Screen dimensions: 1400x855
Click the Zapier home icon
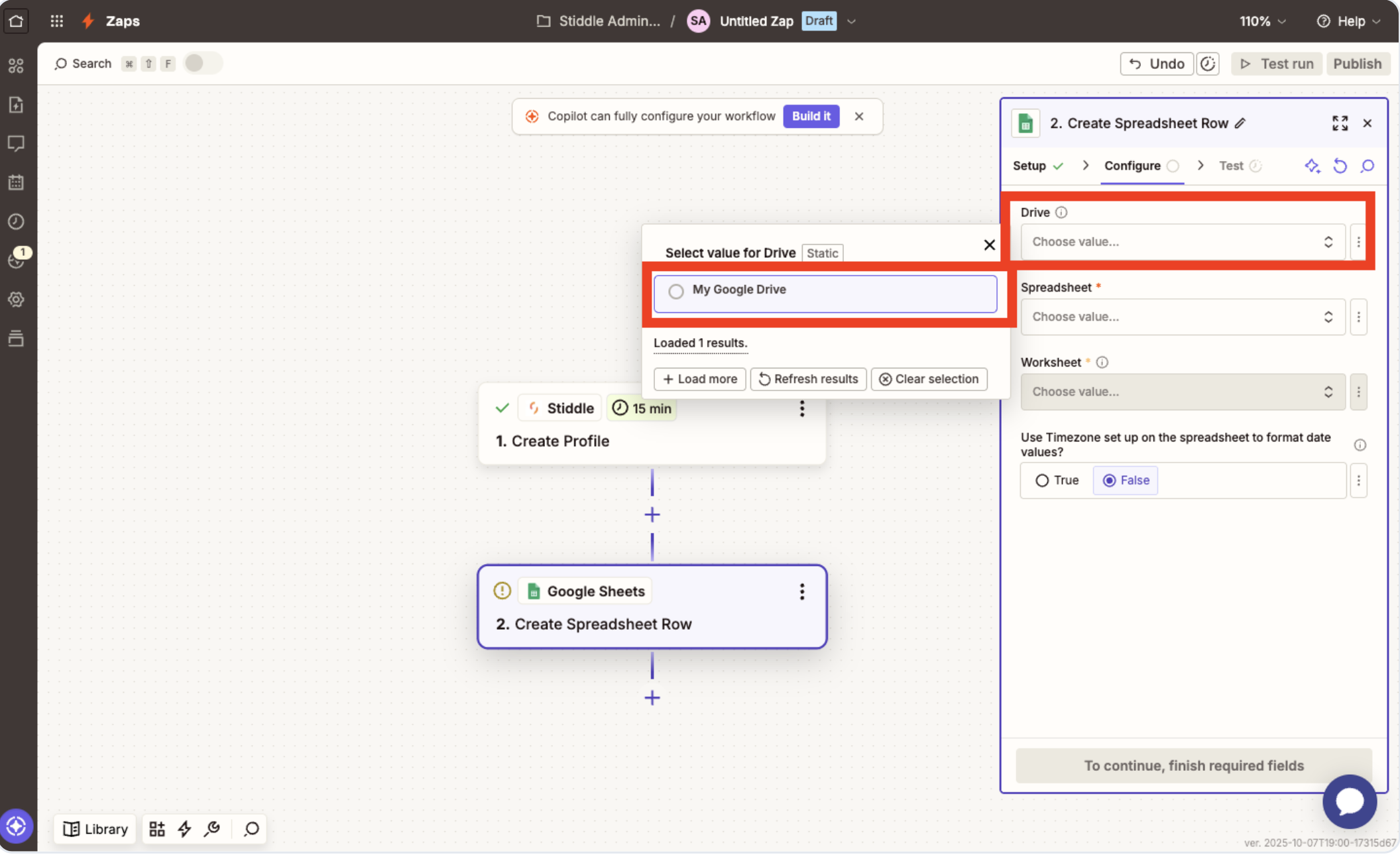[17, 21]
